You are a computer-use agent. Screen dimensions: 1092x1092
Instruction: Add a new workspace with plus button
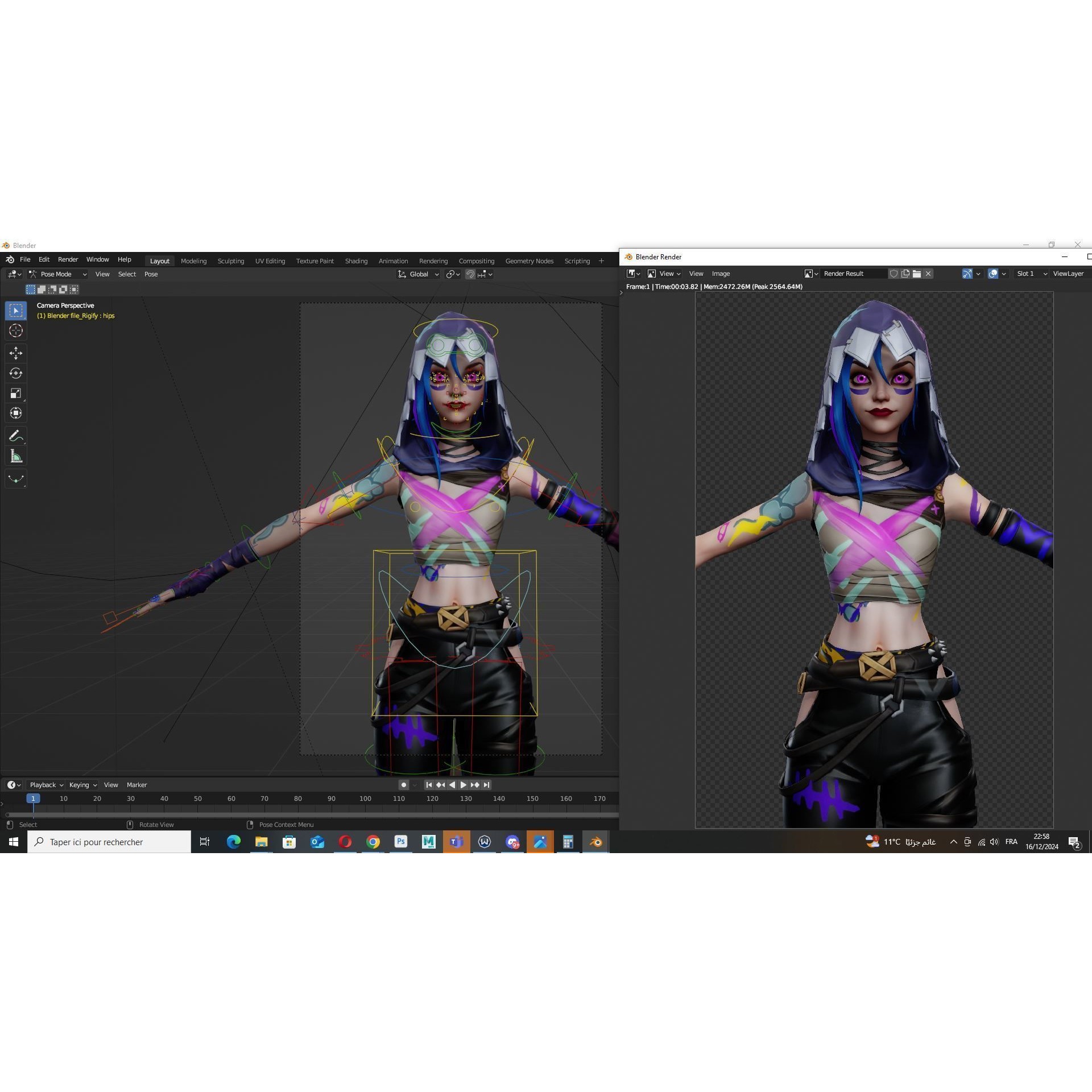pyautogui.click(x=601, y=261)
